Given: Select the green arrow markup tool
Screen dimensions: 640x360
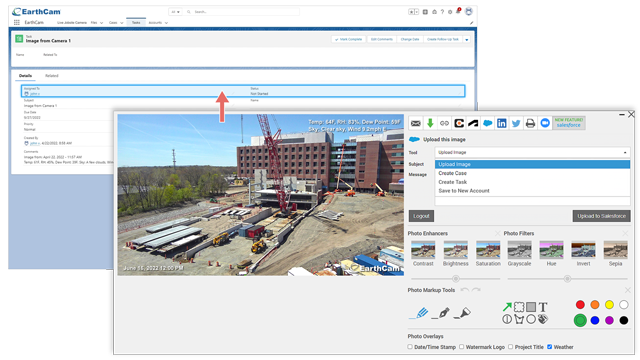Looking at the screenshot, I should tap(507, 307).
